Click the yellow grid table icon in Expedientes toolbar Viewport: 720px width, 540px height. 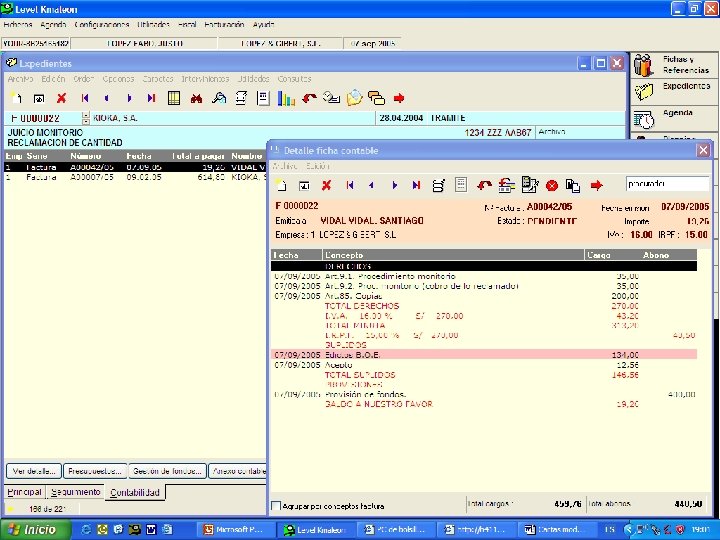pos(174,98)
